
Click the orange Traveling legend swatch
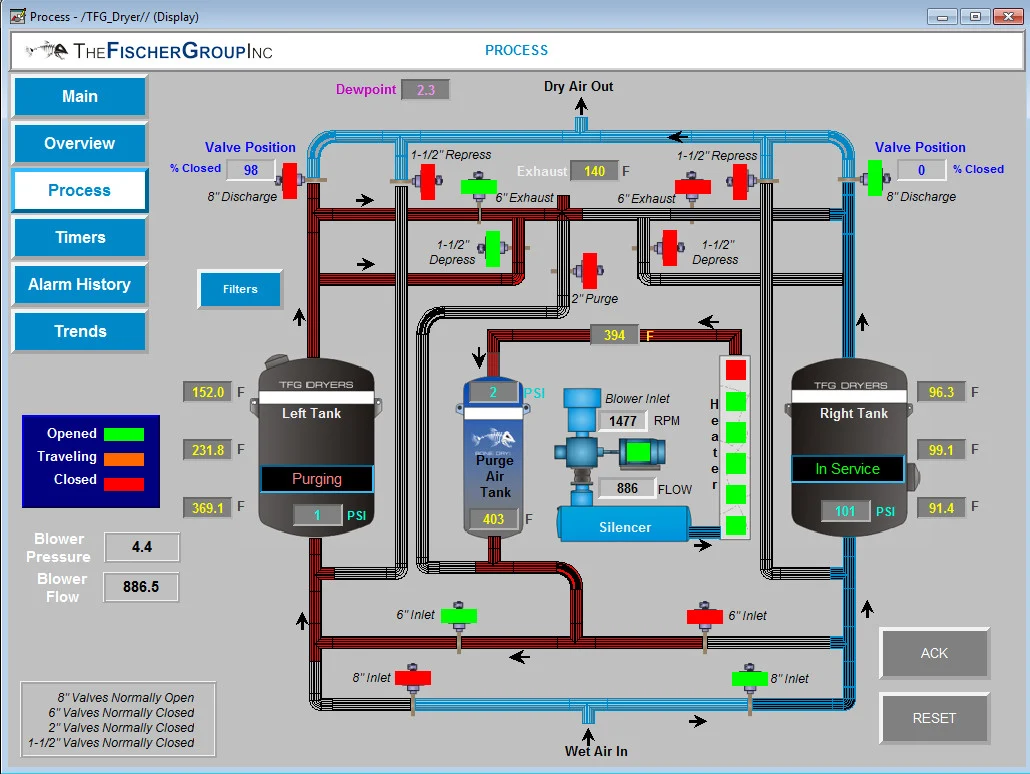[x=124, y=458]
